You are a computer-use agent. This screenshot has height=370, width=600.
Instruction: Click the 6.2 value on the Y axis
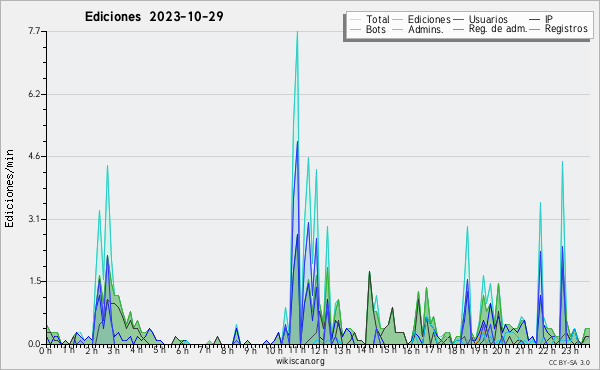pos(34,94)
